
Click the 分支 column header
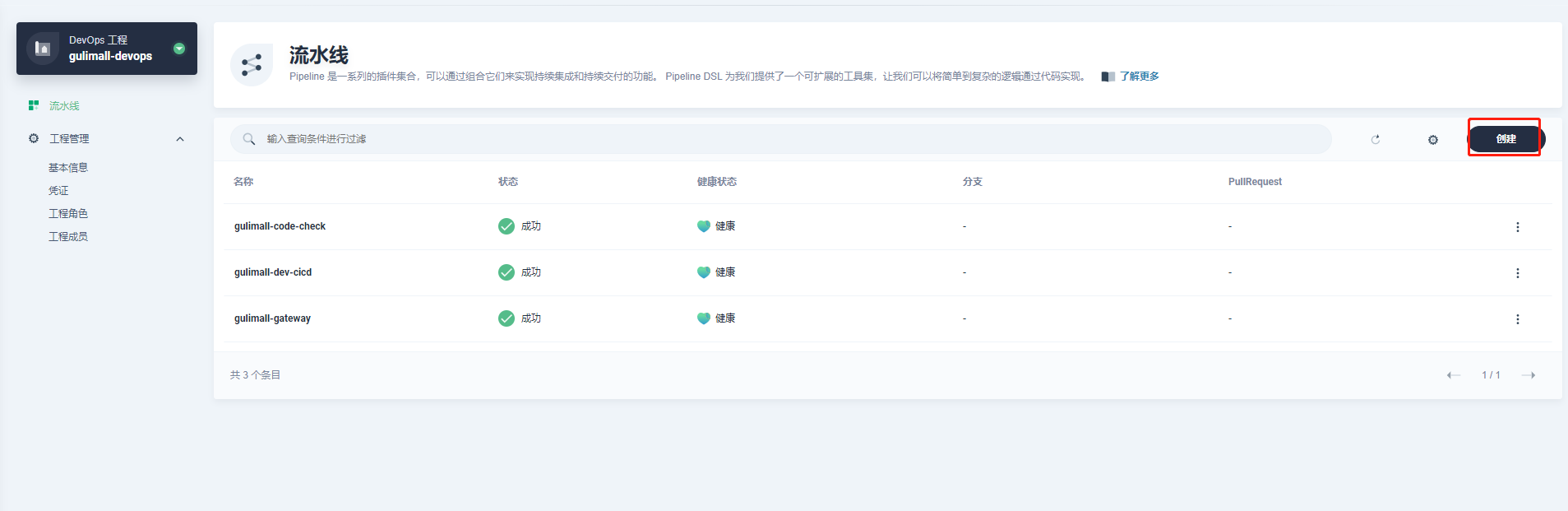(973, 182)
